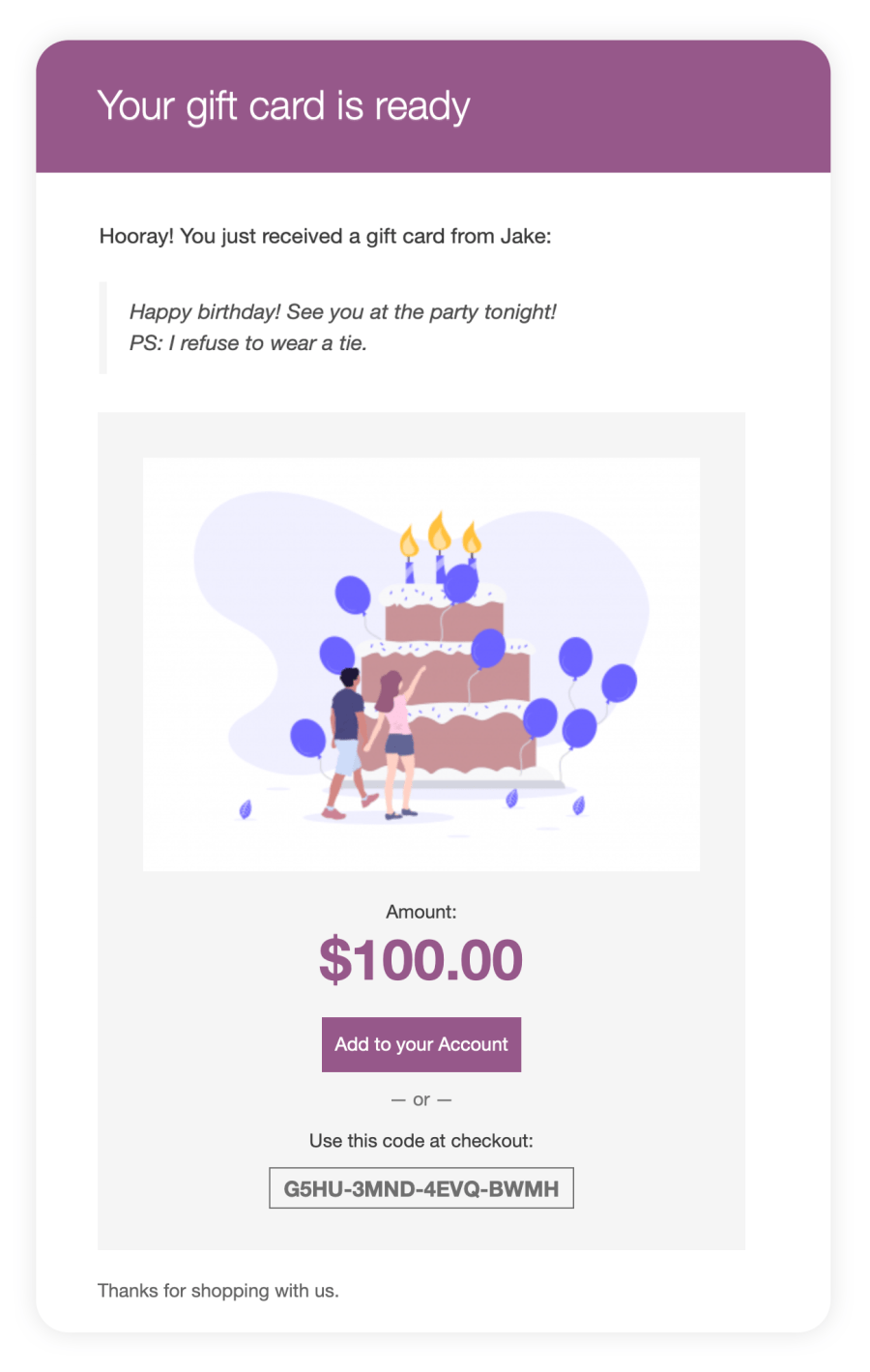Viewport: 870px width, 1372px height.
Task: Click the "Amount:" label above the price
Action: point(420,912)
